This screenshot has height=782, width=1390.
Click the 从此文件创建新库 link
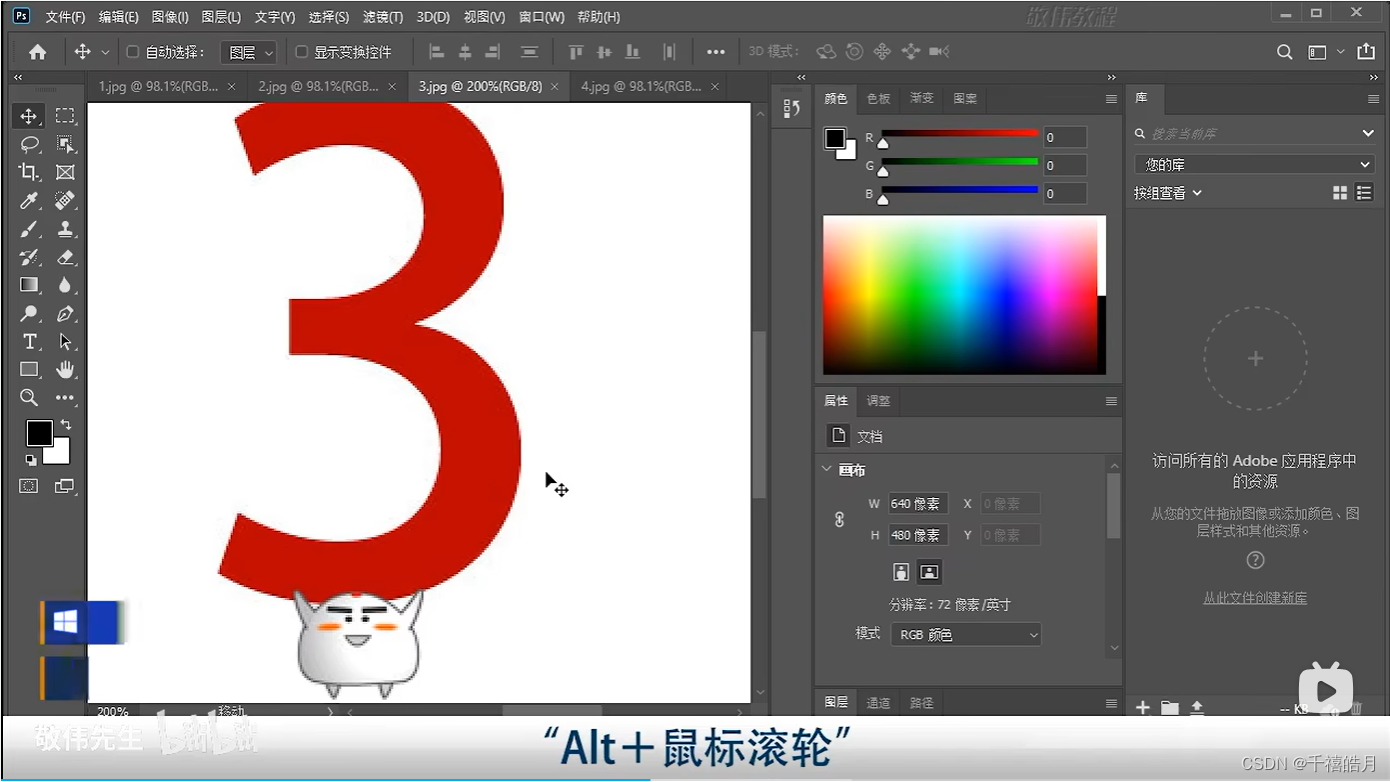pyautogui.click(x=1255, y=598)
